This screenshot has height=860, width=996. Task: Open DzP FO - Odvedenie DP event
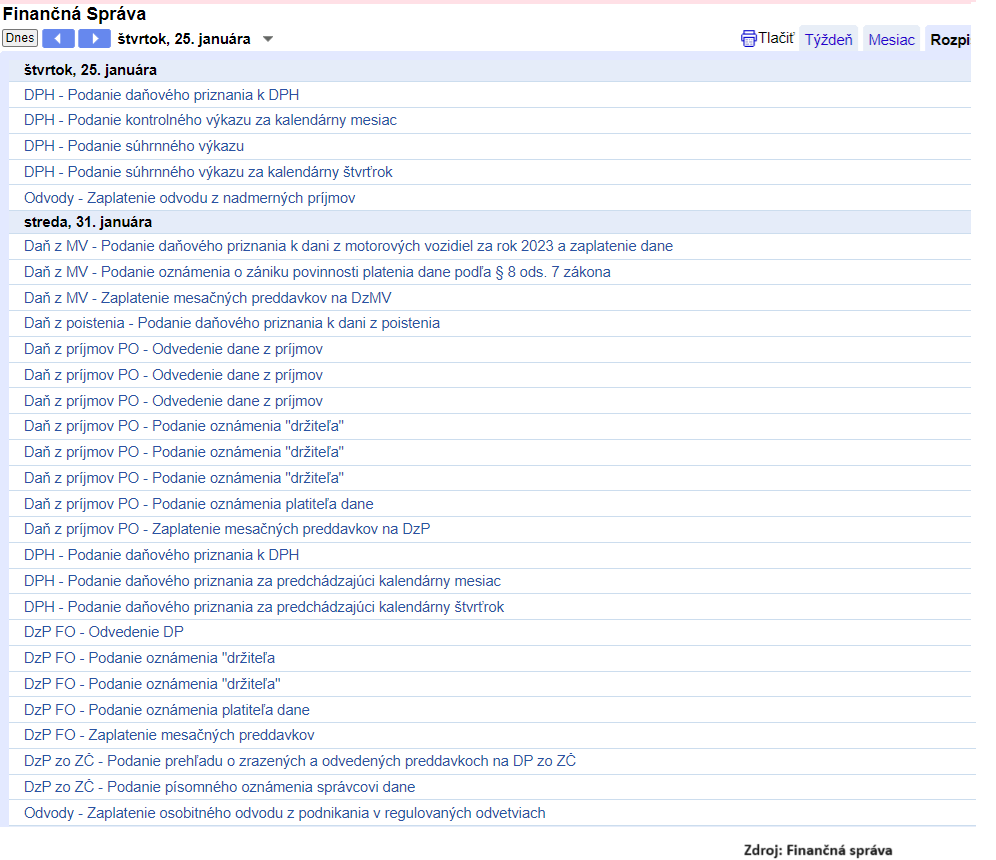point(104,632)
